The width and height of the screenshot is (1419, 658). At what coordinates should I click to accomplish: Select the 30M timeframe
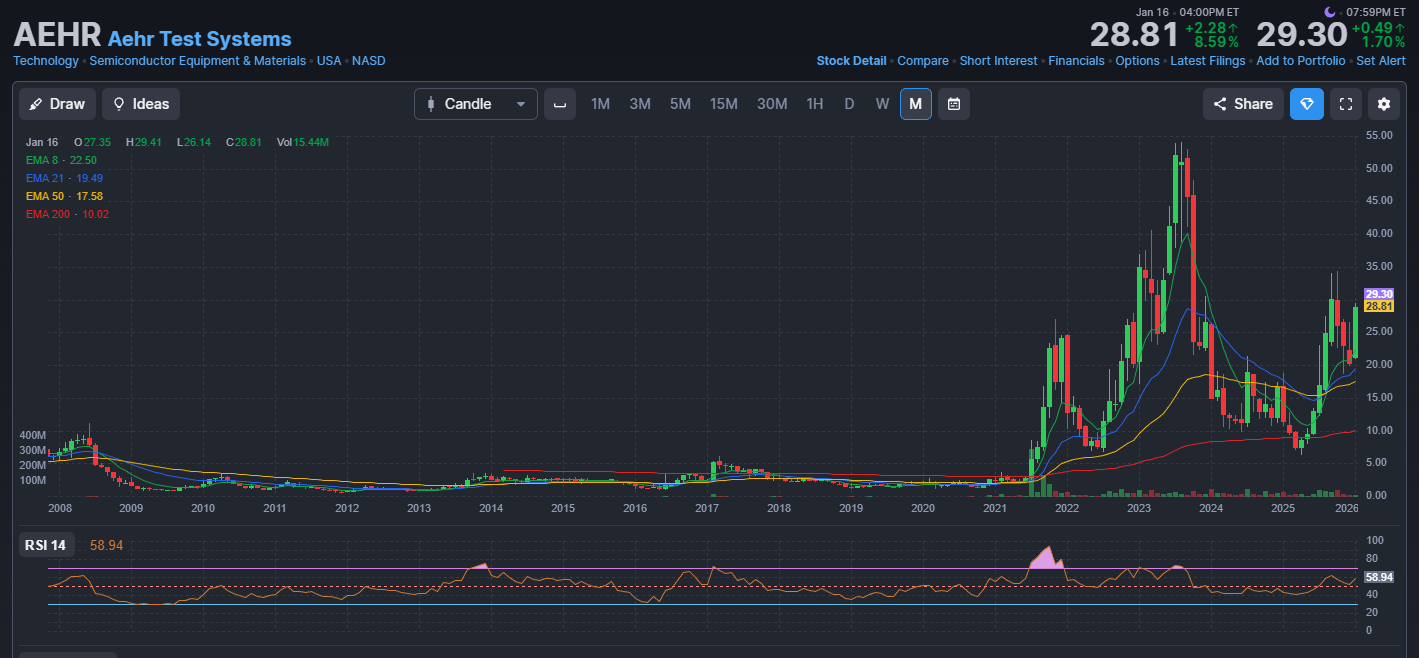click(x=772, y=104)
